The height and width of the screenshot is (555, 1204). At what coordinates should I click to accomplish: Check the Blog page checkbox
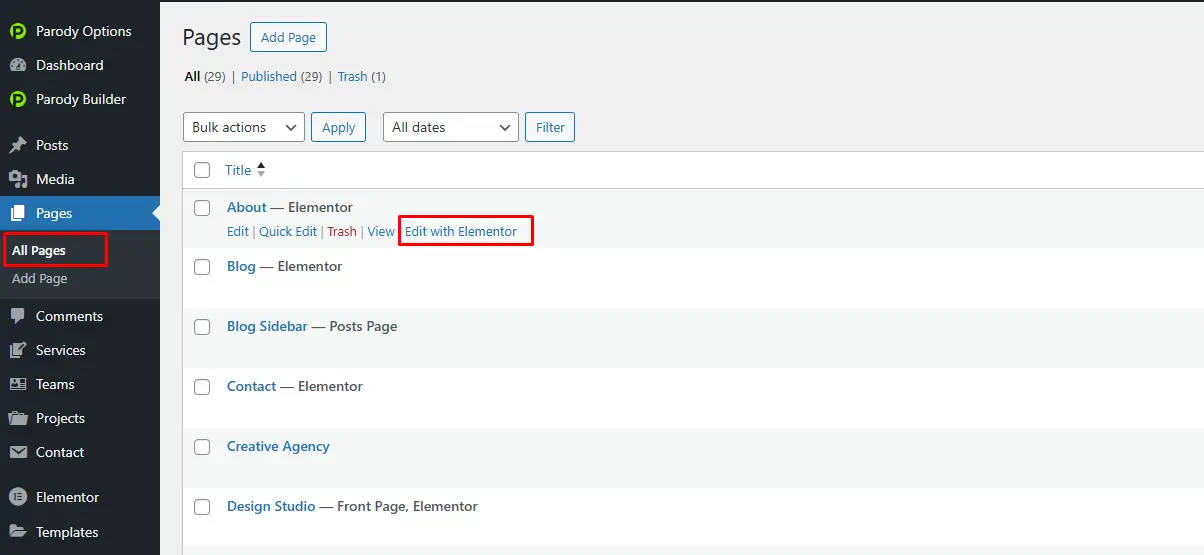(x=202, y=267)
